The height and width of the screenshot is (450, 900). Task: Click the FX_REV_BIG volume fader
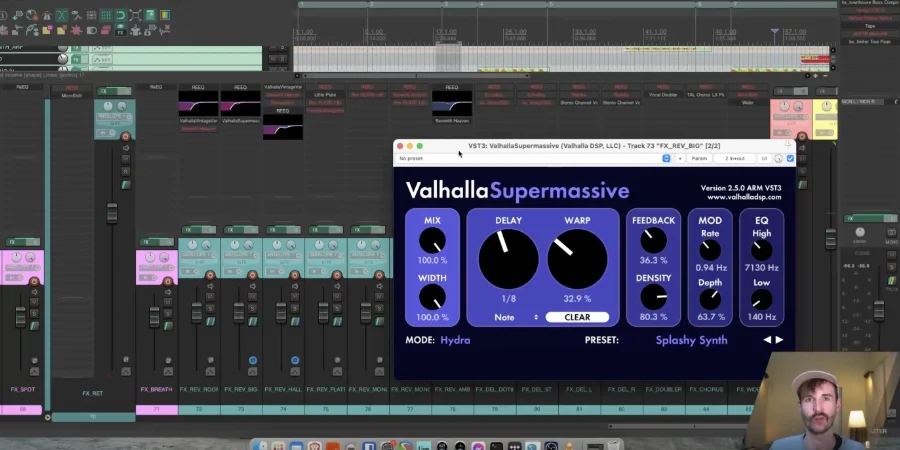click(x=239, y=312)
